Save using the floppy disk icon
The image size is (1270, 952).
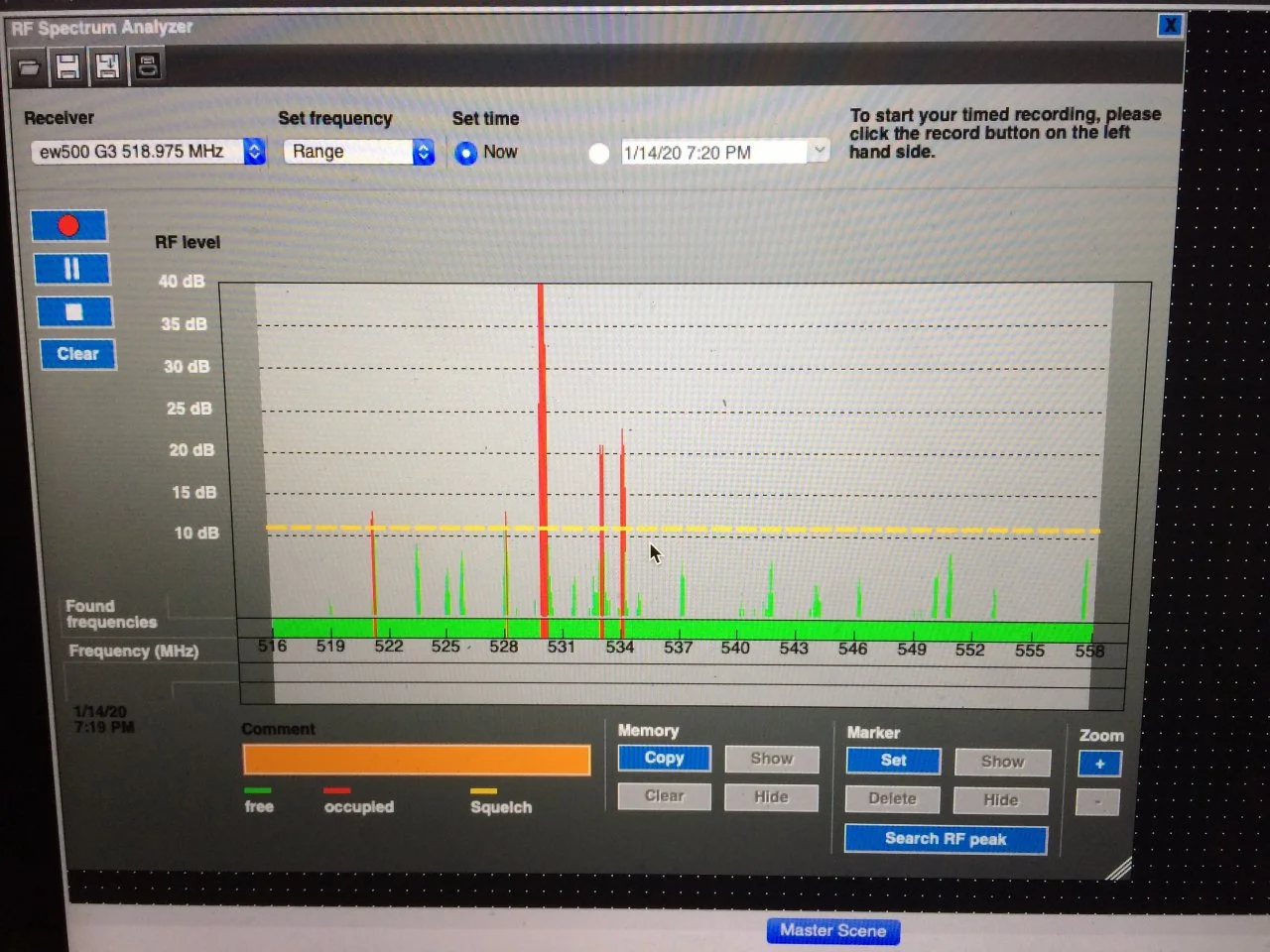click(67, 66)
